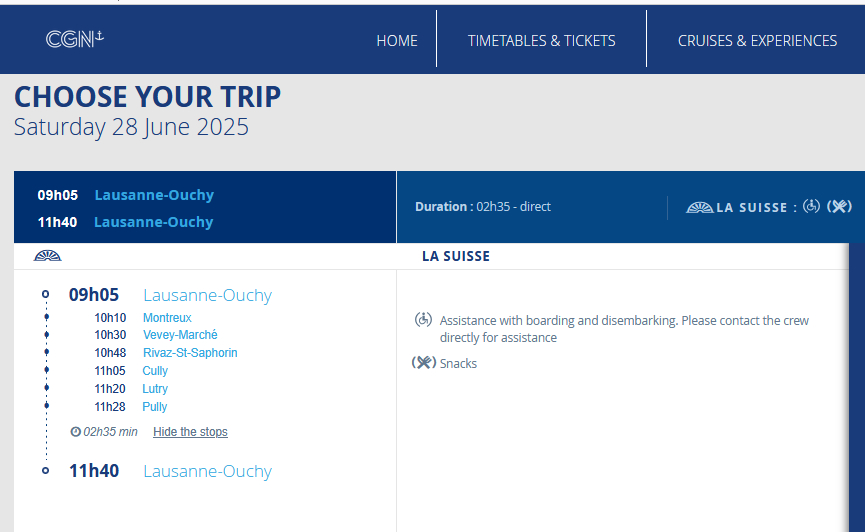Click Lausanne-Ouchy departure at 09h05 in itinerary

pyautogui.click(x=207, y=295)
